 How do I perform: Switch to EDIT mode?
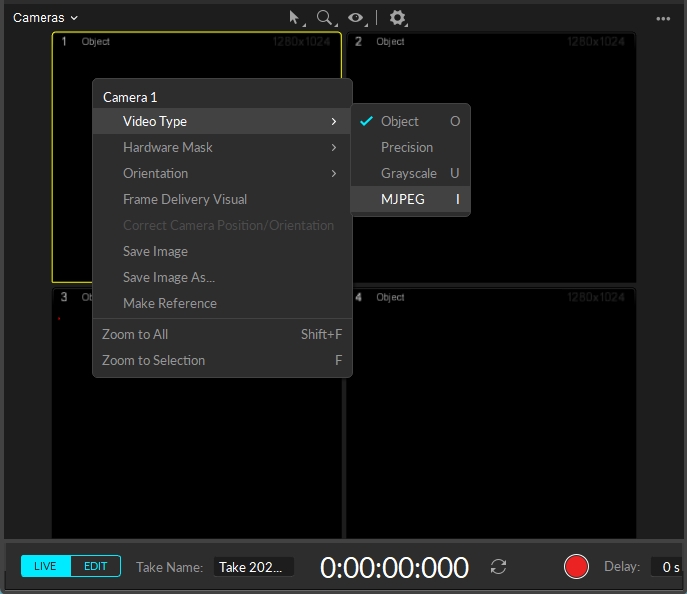[x=96, y=566]
